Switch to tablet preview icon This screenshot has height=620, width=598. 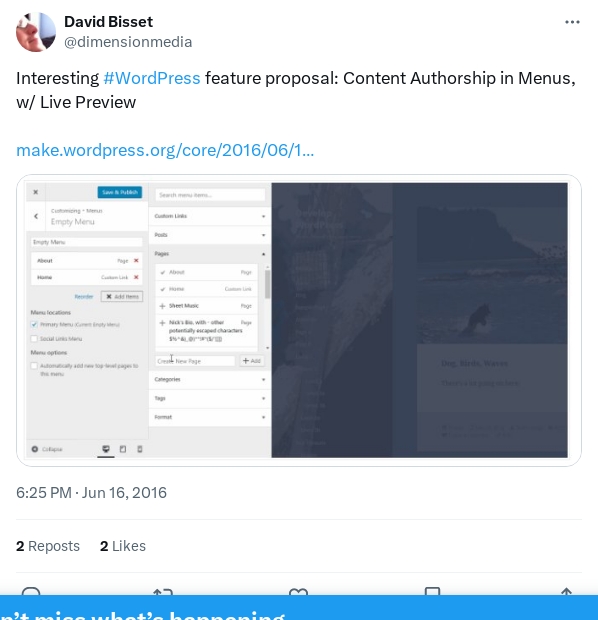(x=123, y=449)
